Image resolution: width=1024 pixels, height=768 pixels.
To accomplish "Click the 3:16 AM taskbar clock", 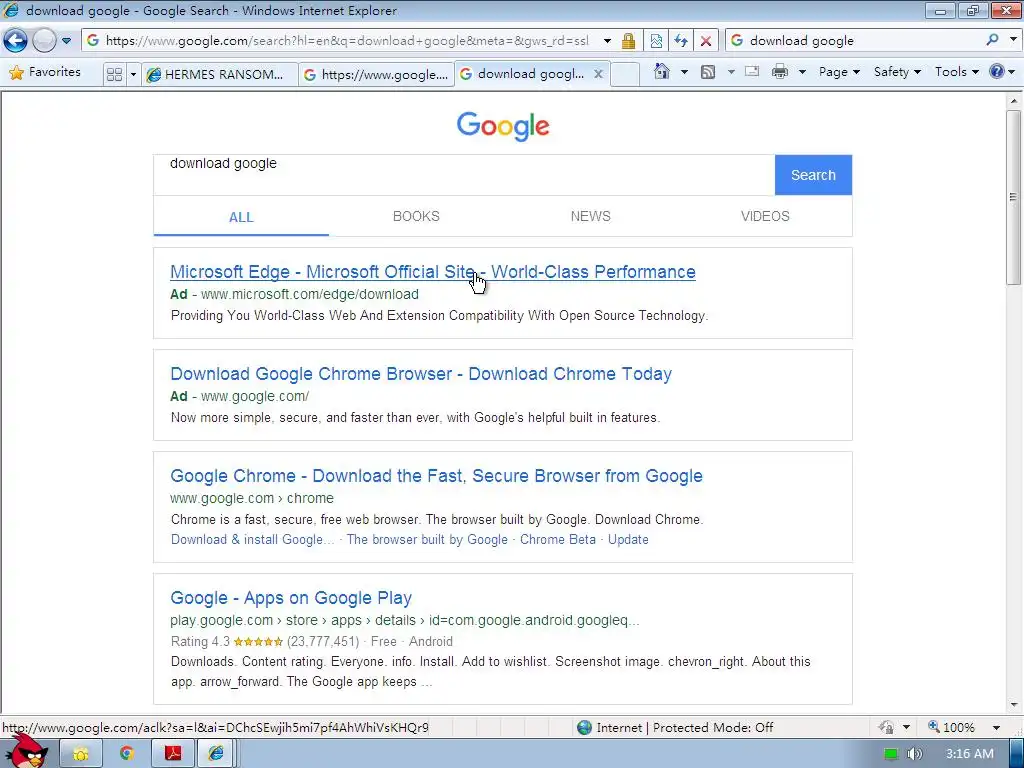I will tap(970, 754).
